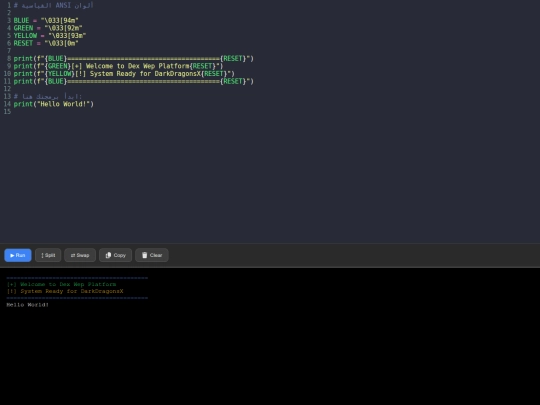540x405 pixels.
Task: Click the Arabic comment on line 13
Action: [x=48, y=96]
